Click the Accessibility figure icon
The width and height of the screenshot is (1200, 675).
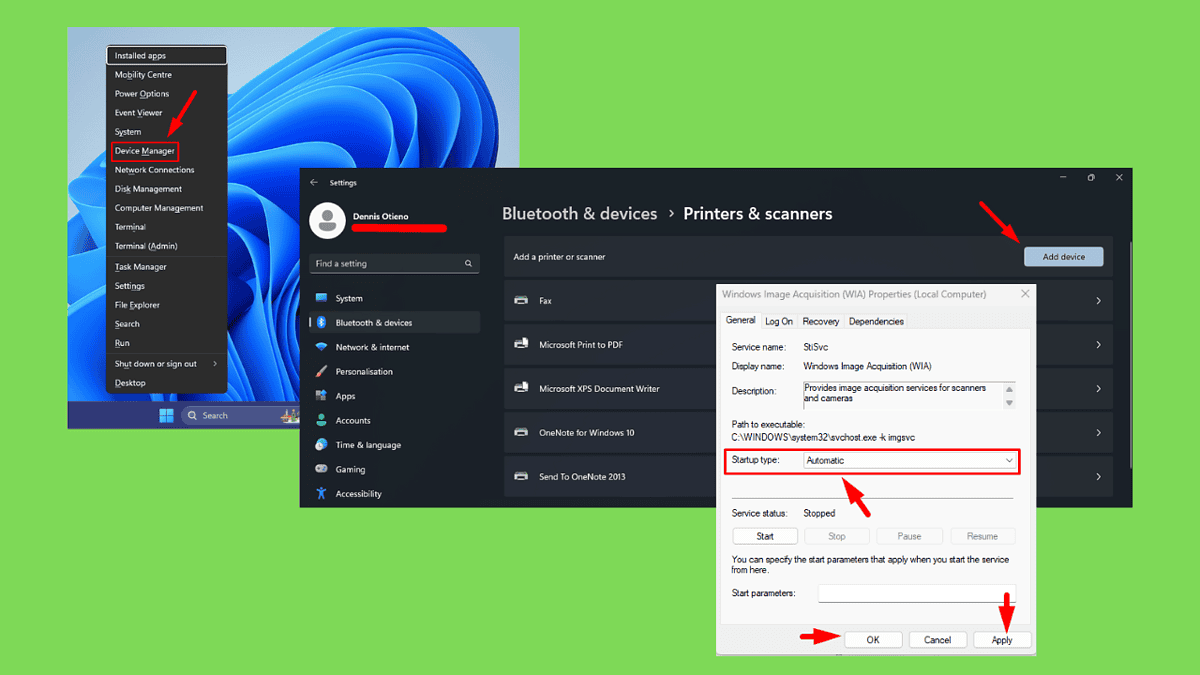click(x=321, y=493)
